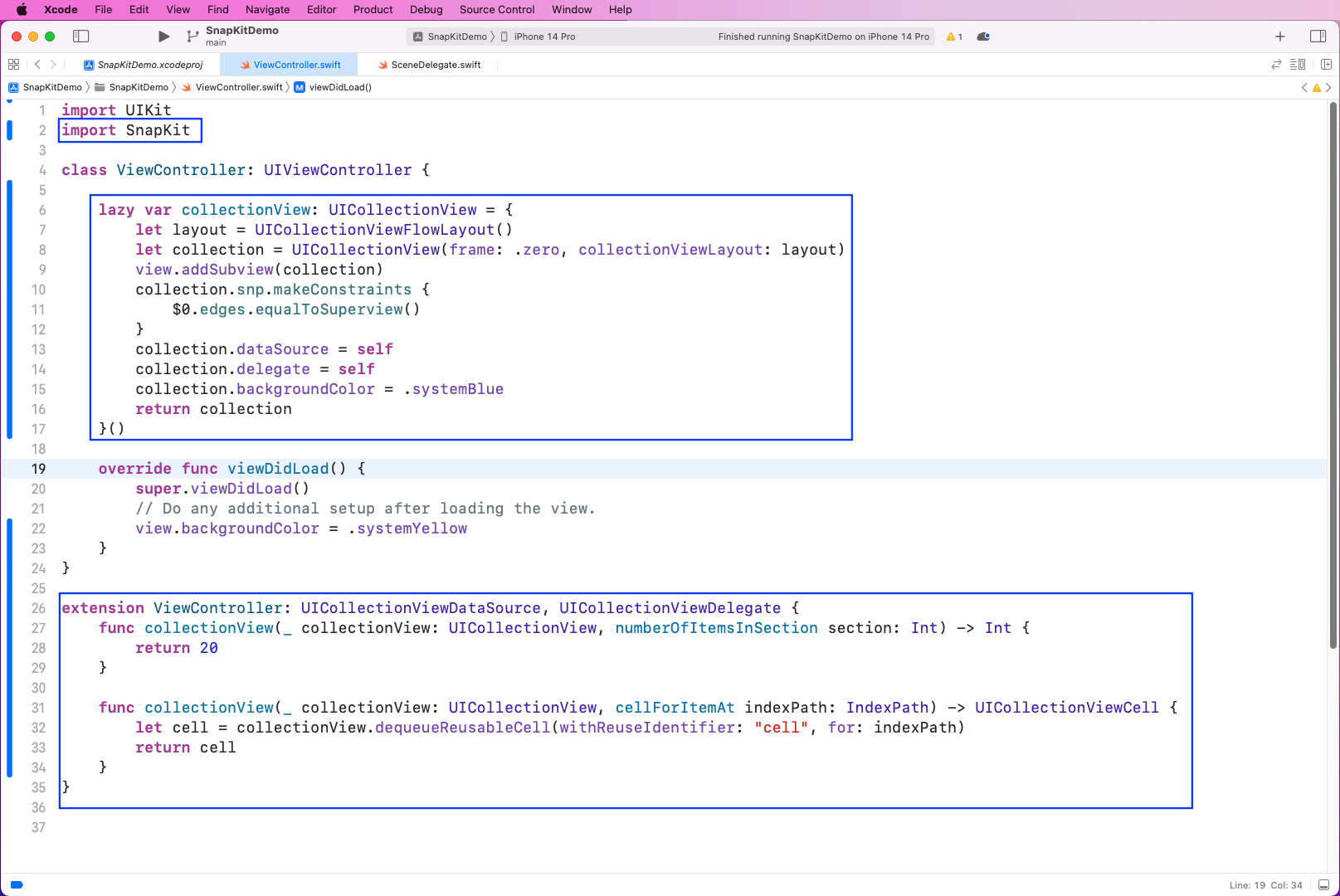Open the Help menu
Screen dimensions: 1340x896
click(x=621, y=9)
